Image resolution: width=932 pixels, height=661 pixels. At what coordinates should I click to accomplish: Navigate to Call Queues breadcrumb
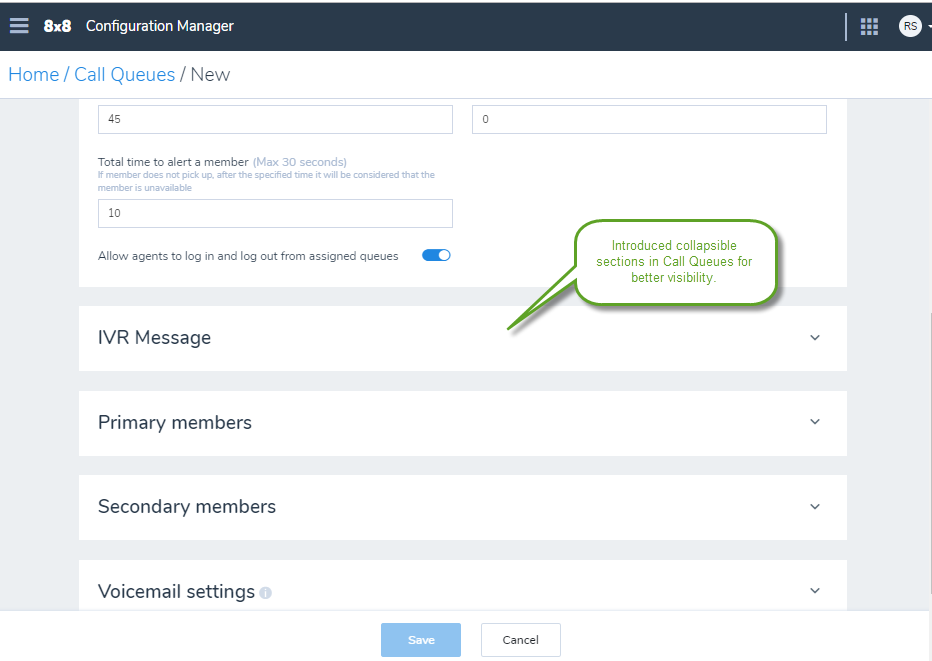coord(124,75)
